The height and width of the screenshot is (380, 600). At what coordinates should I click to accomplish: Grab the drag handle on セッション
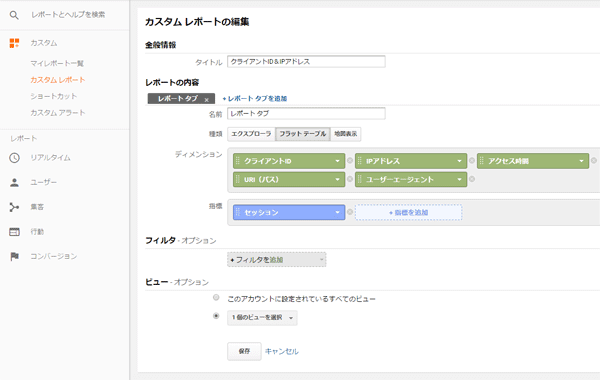coord(238,212)
